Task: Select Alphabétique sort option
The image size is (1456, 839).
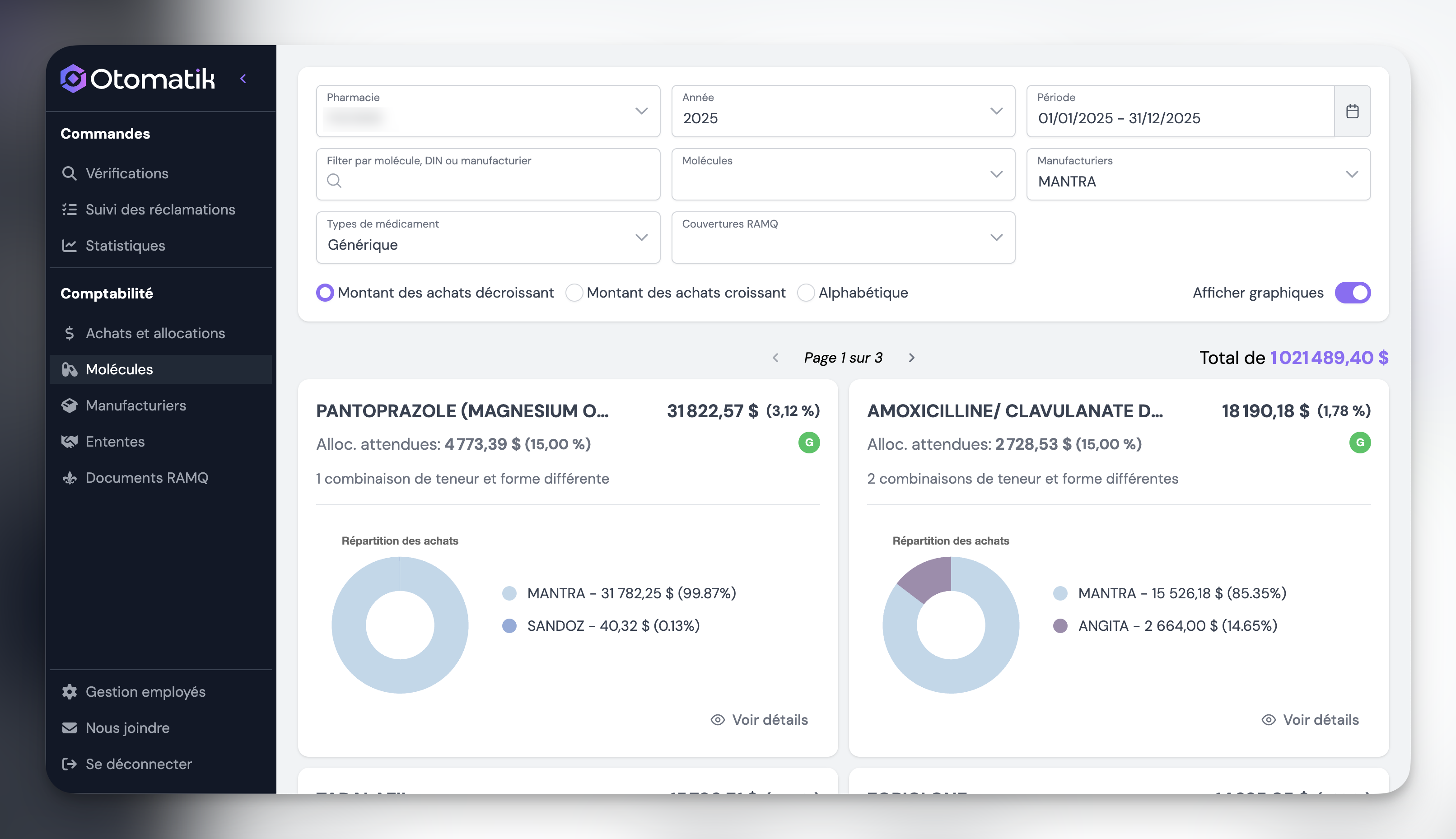Action: 806,293
